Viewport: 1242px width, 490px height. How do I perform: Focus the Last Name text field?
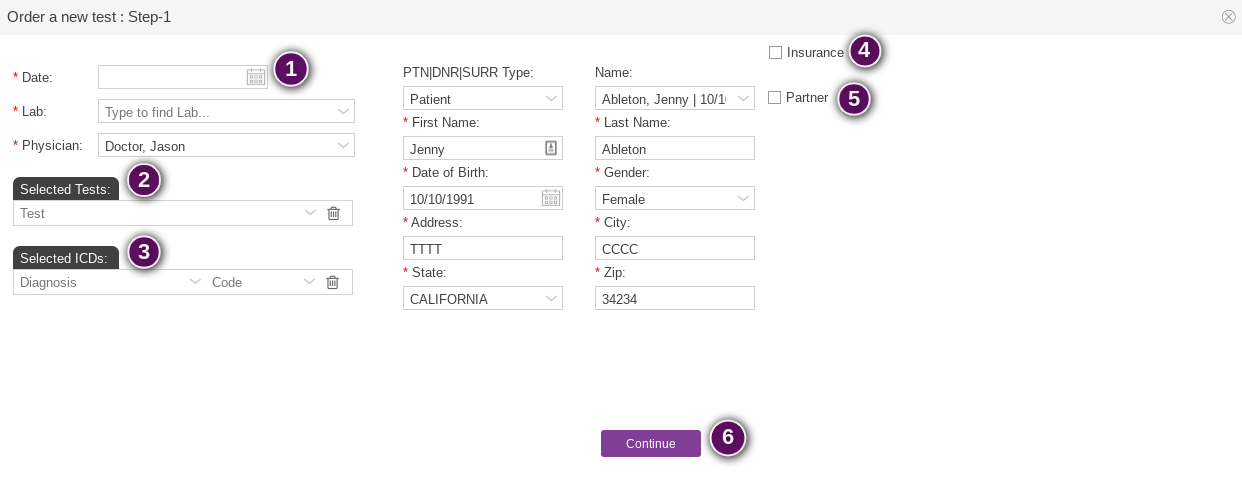[x=674, y=148]
